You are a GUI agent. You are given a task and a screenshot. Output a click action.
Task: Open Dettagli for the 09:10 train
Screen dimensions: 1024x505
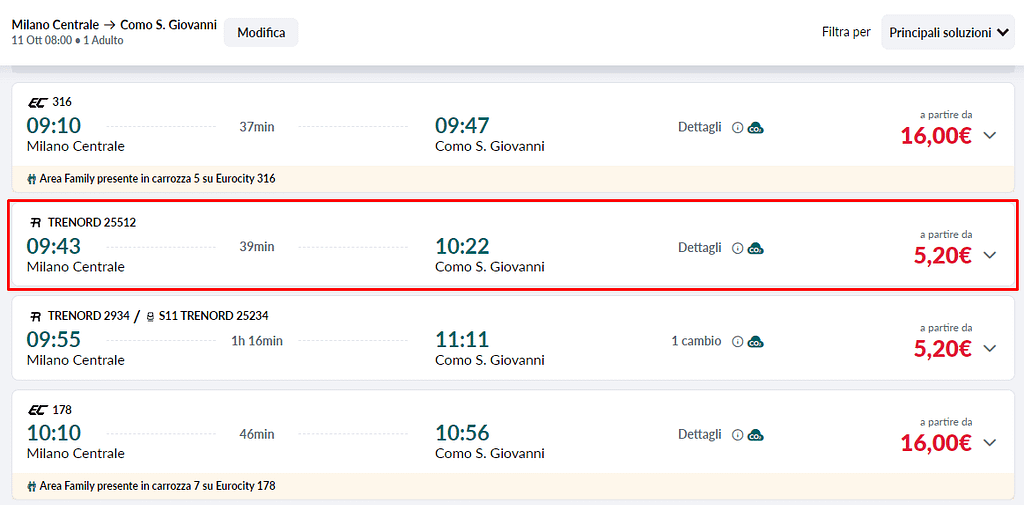click(x=699, y=127)
